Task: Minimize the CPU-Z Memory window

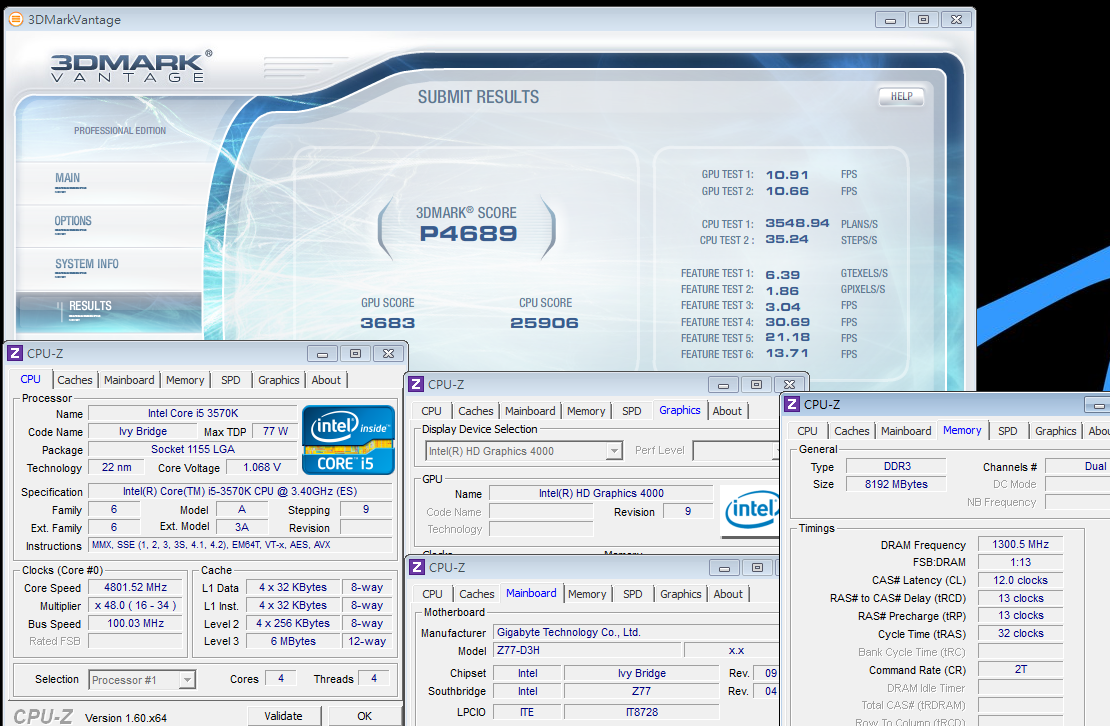Action: pos(1099,405)
